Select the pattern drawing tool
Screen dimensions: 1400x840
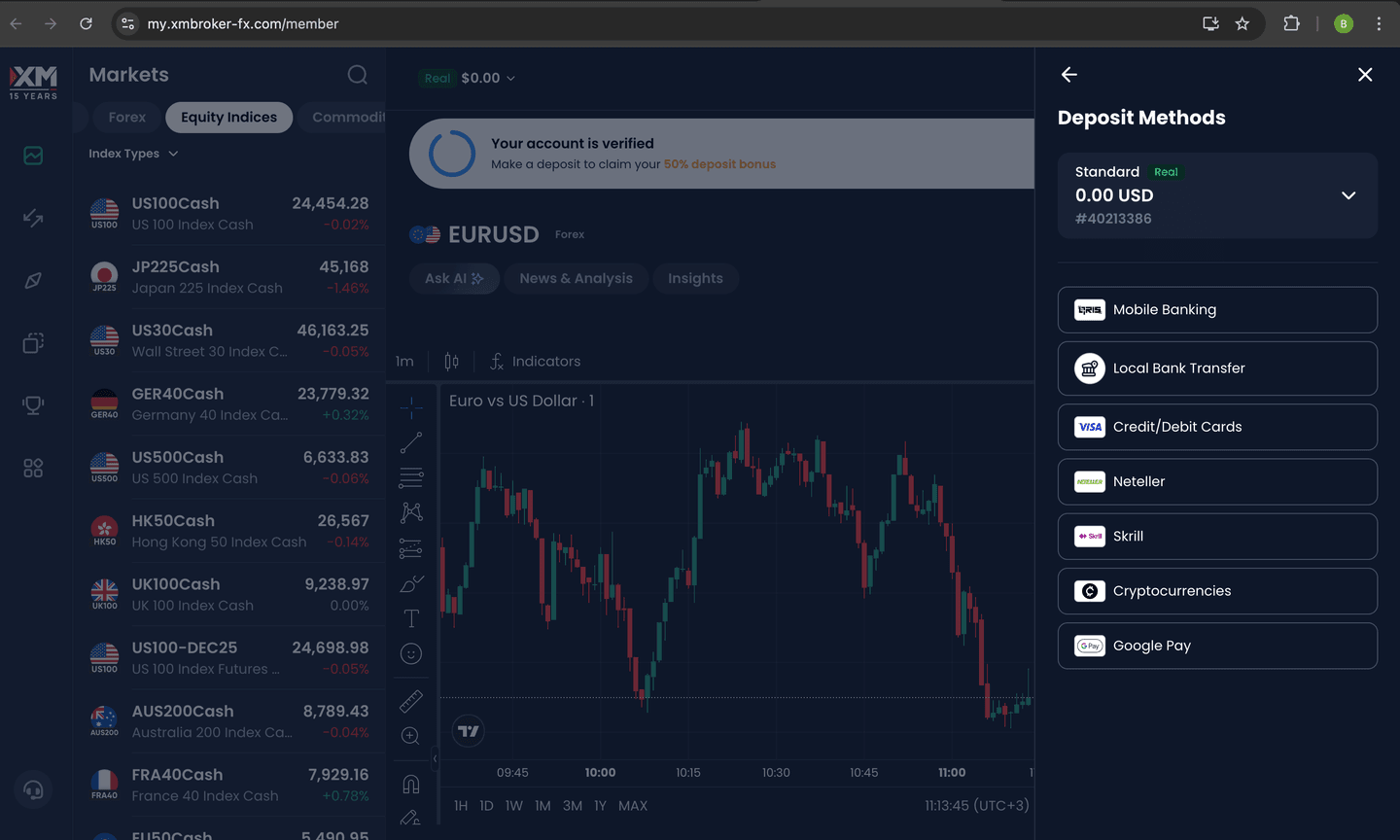(411, 512)
